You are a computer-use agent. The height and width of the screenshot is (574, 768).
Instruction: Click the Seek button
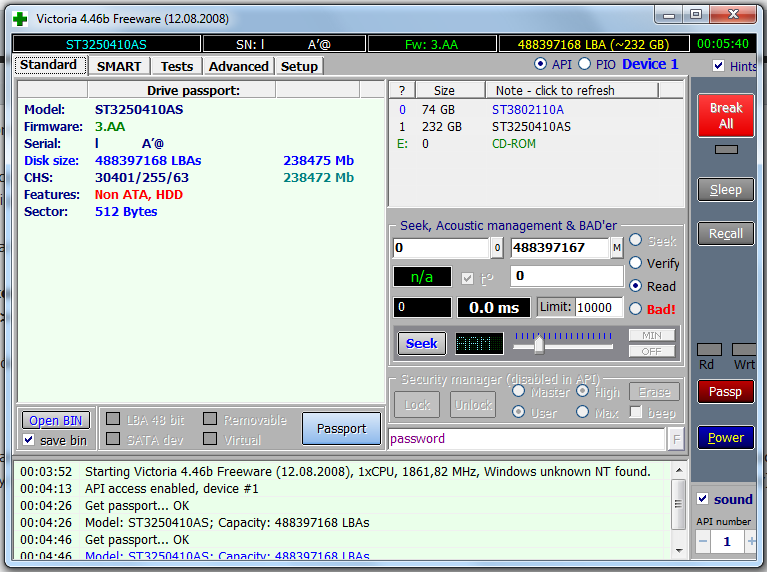pyautogui.click(x=422, y=343)
